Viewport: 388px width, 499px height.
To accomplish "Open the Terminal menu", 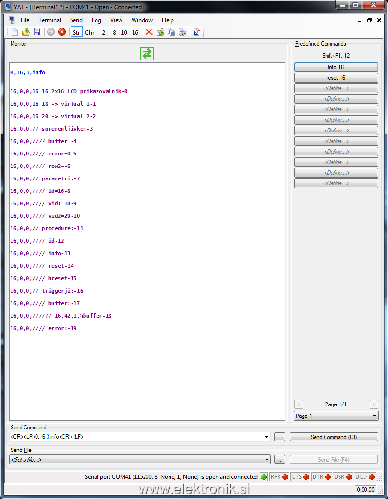I will (50, 20).
